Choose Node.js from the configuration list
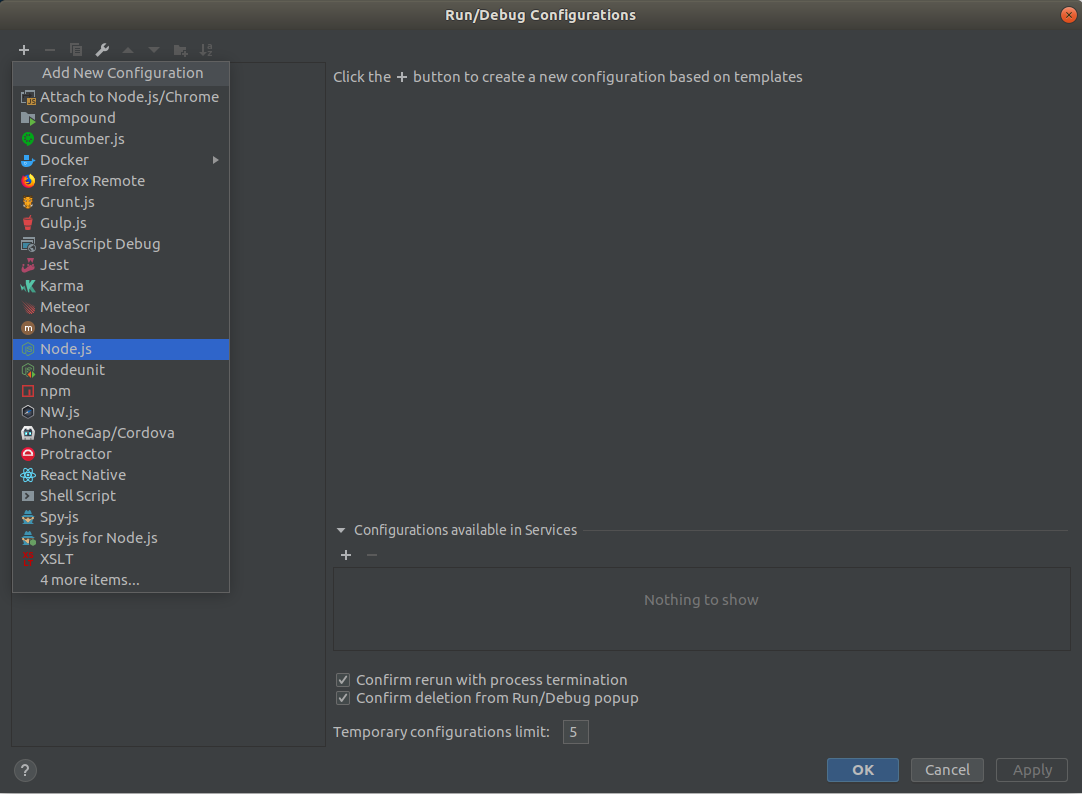 pyautogui.click(x=121, y=349)
